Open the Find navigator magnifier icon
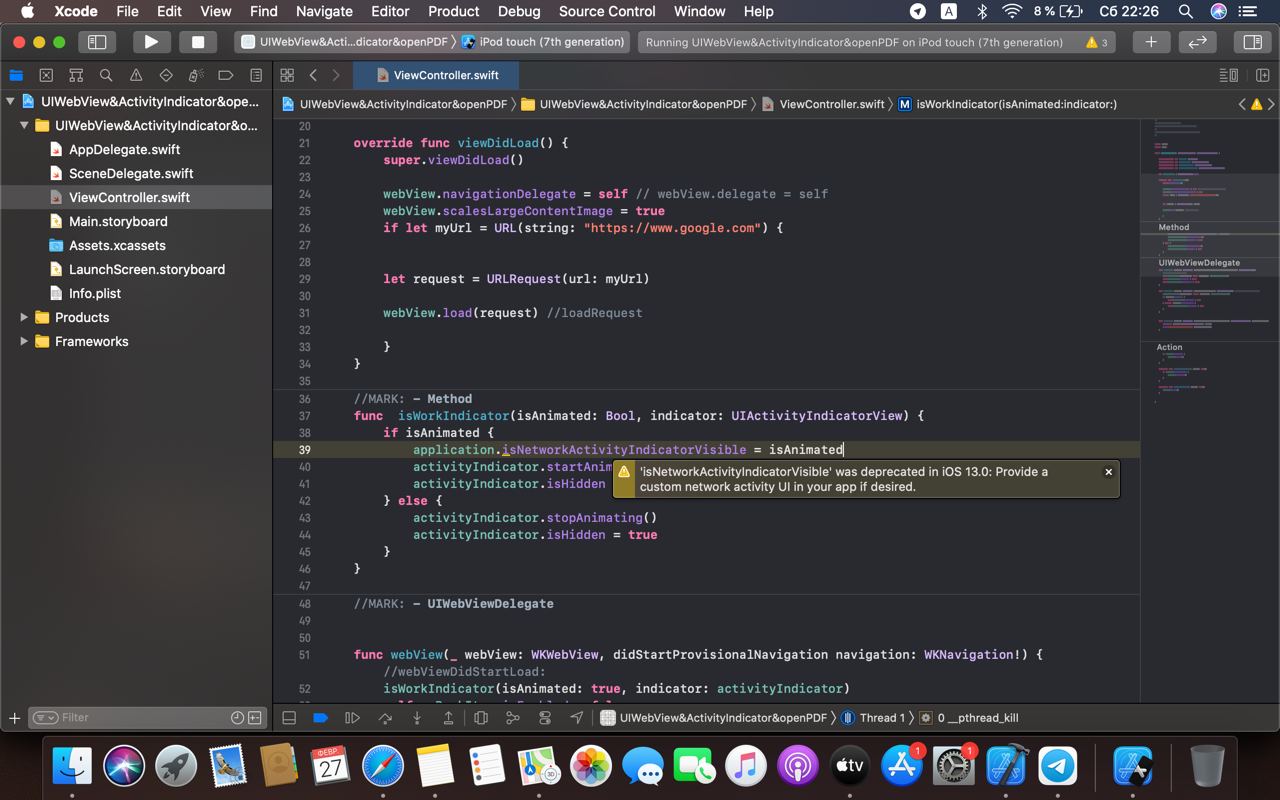This screenshot has height=800, width=1280. [106, 75]
